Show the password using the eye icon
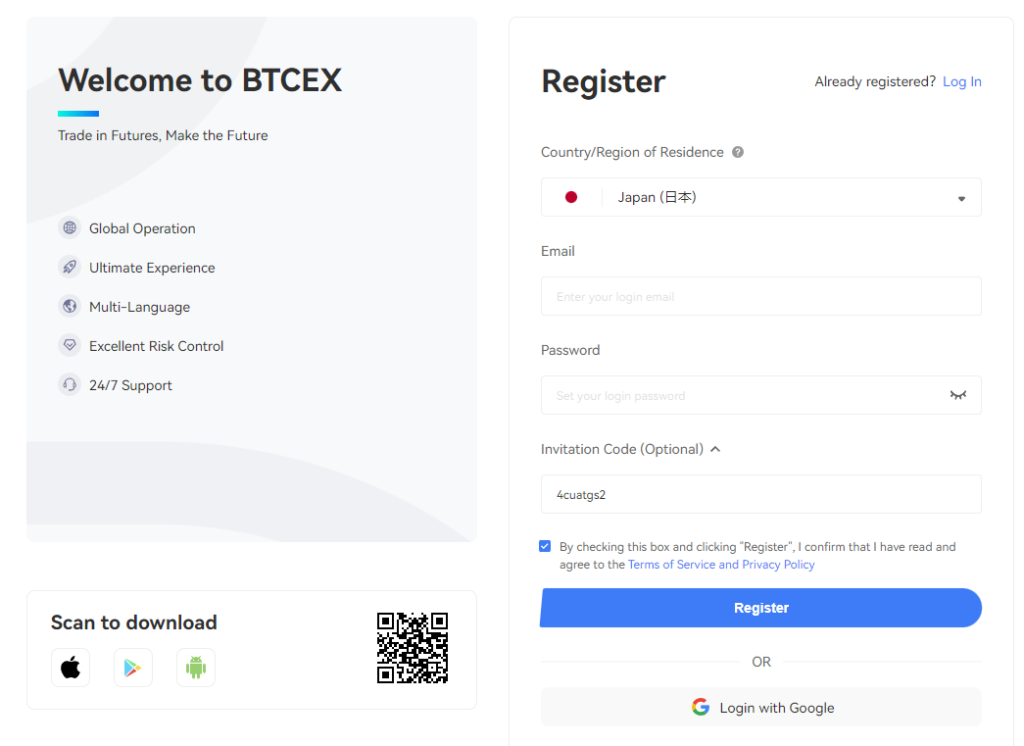The image size is (1024, 746). [958, 395]
